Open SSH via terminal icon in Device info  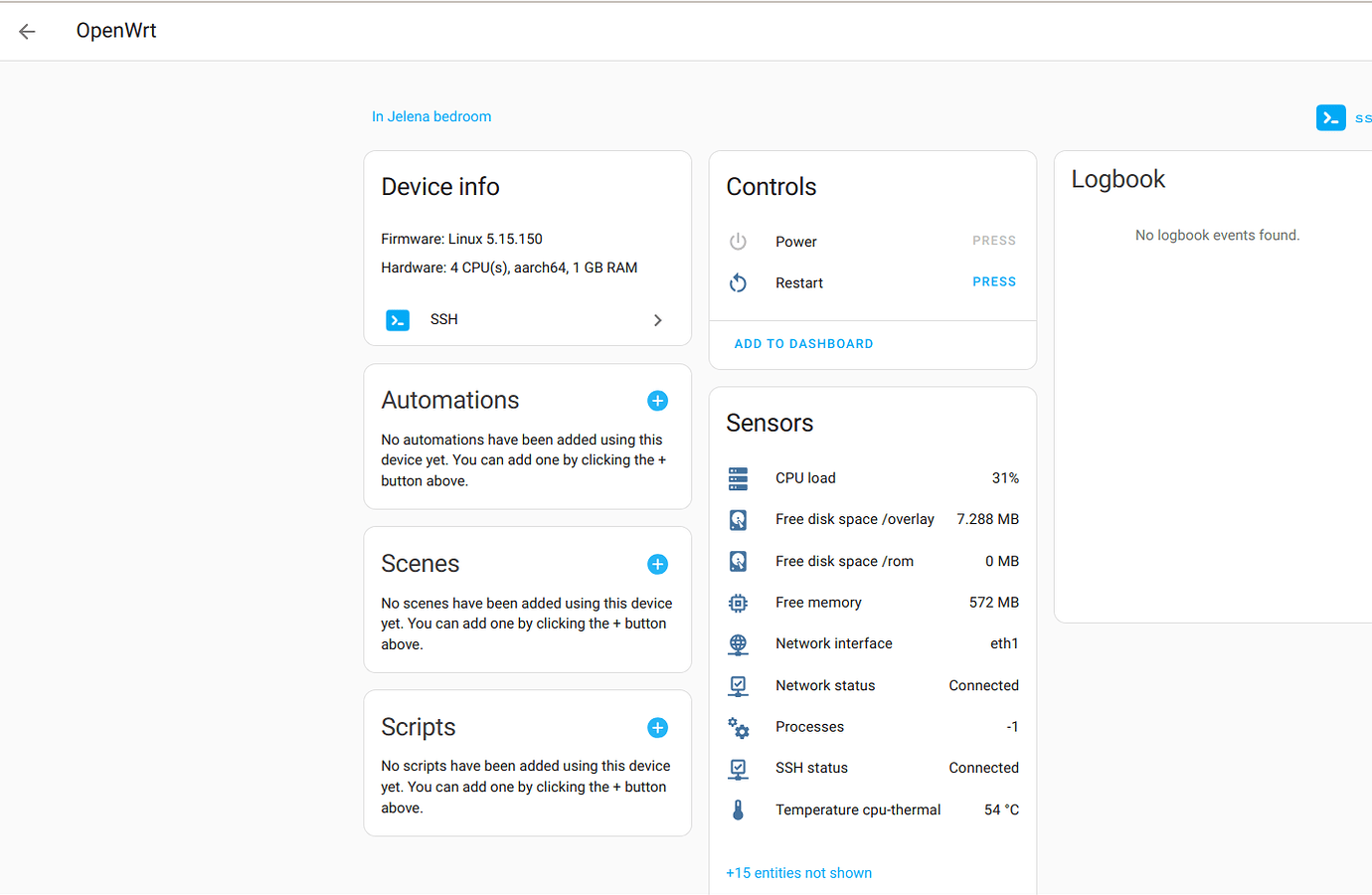pos(398,319)
